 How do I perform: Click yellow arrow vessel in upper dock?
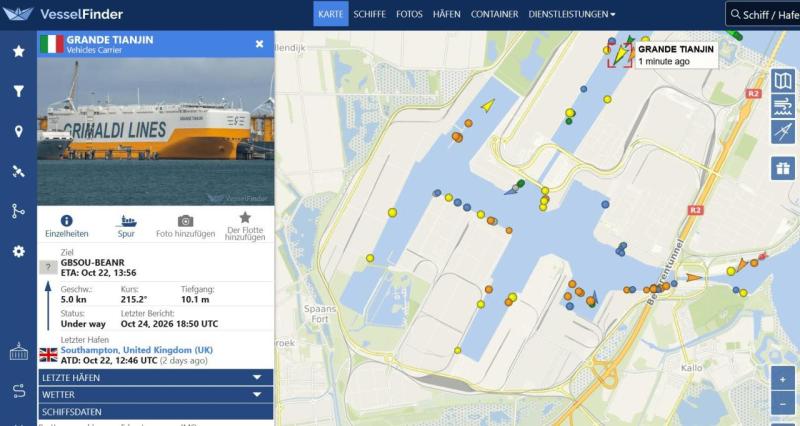pos(488,106)
